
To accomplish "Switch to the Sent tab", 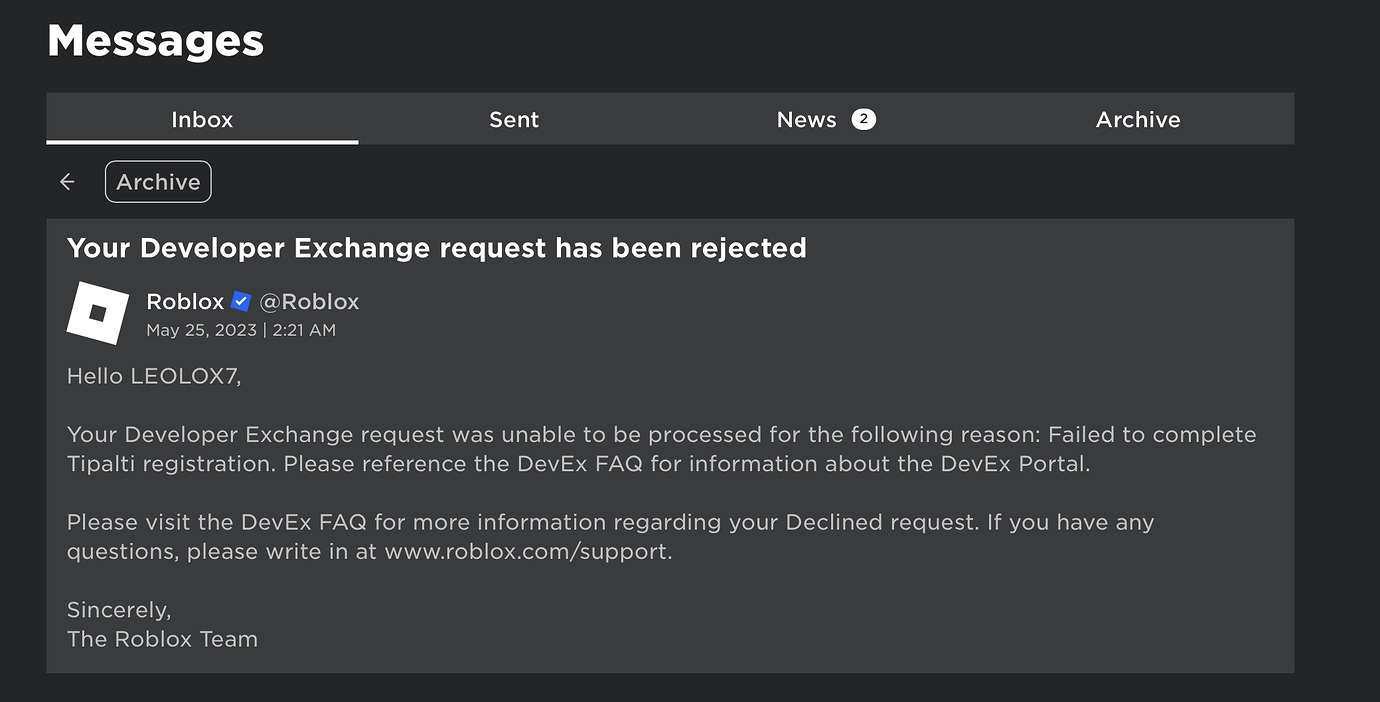I will tap(513, 118).
